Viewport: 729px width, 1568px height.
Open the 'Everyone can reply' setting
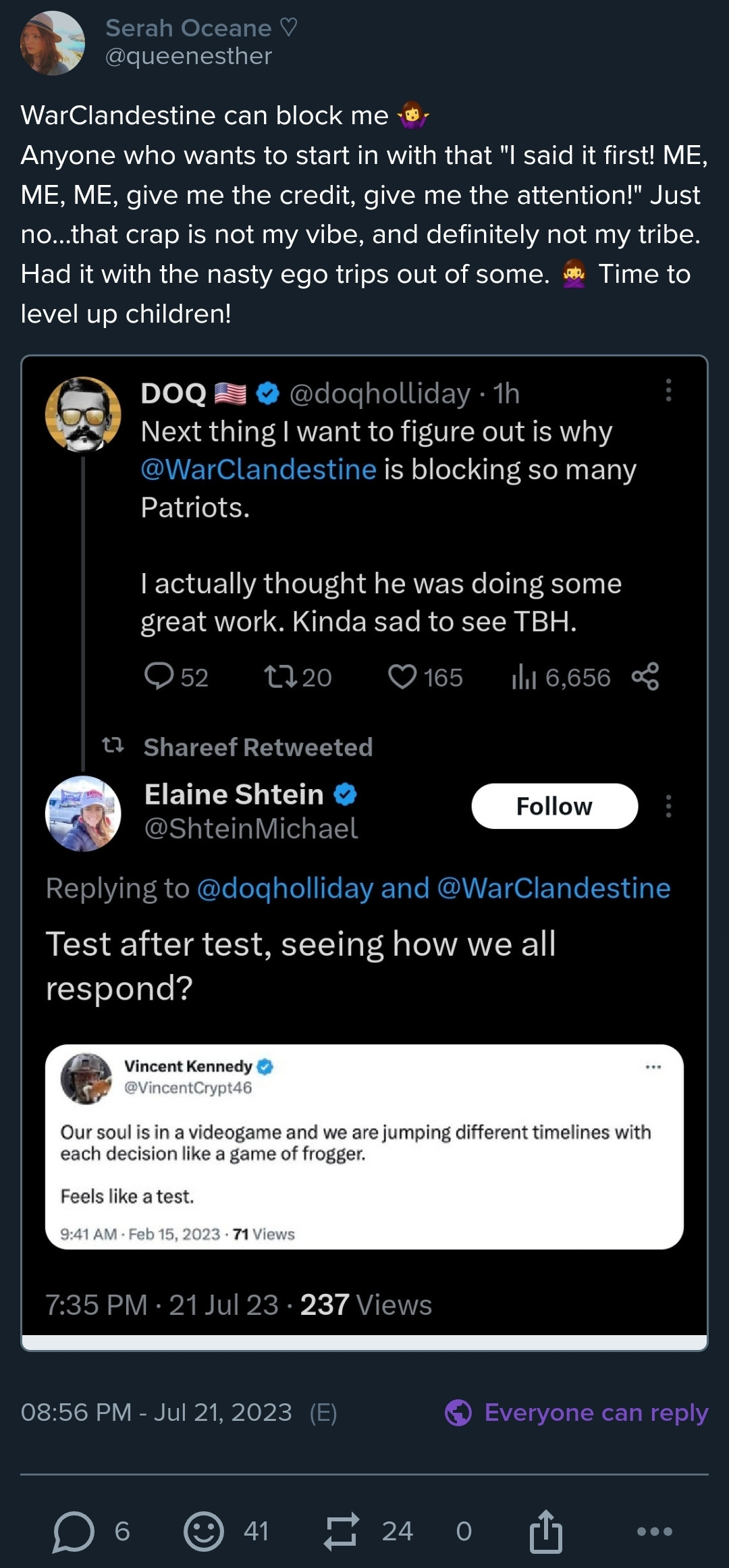pos(577,1412)
